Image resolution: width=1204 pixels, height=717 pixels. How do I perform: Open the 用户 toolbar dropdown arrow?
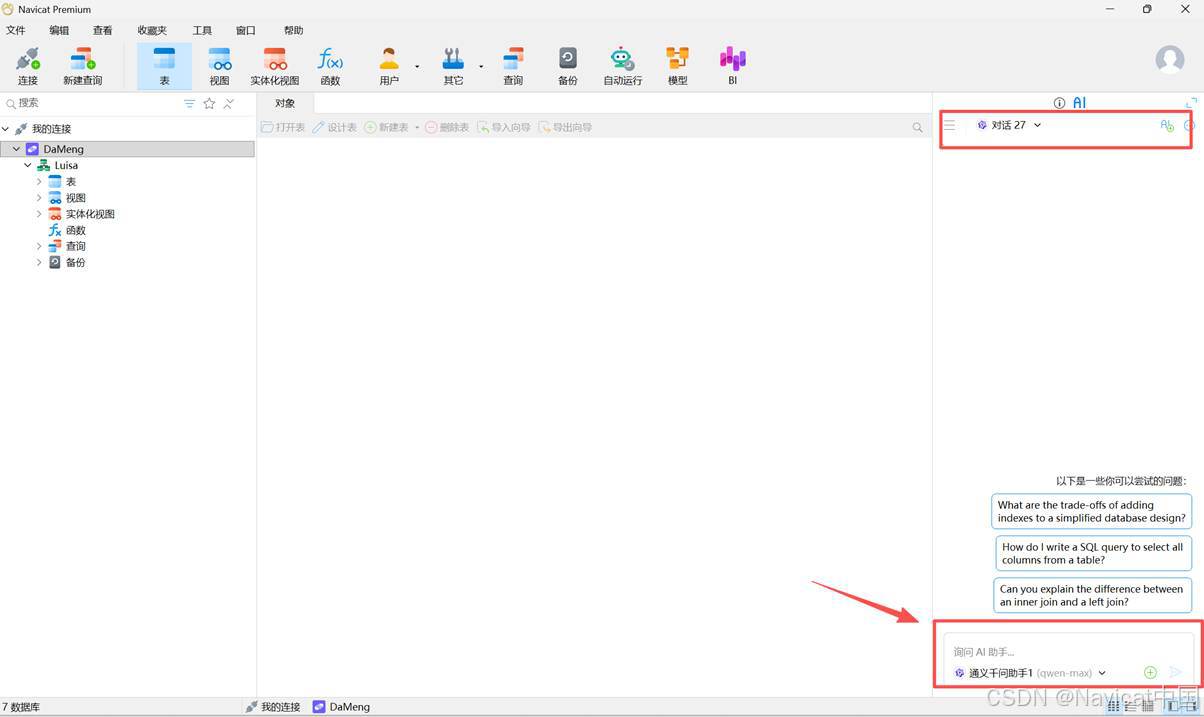(417, 67)
